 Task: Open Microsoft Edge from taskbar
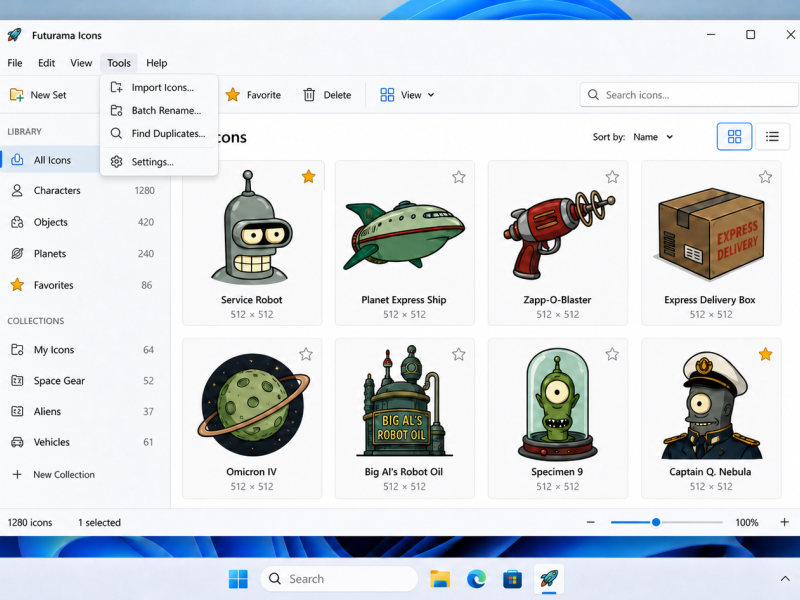click(x=476, y=579)
